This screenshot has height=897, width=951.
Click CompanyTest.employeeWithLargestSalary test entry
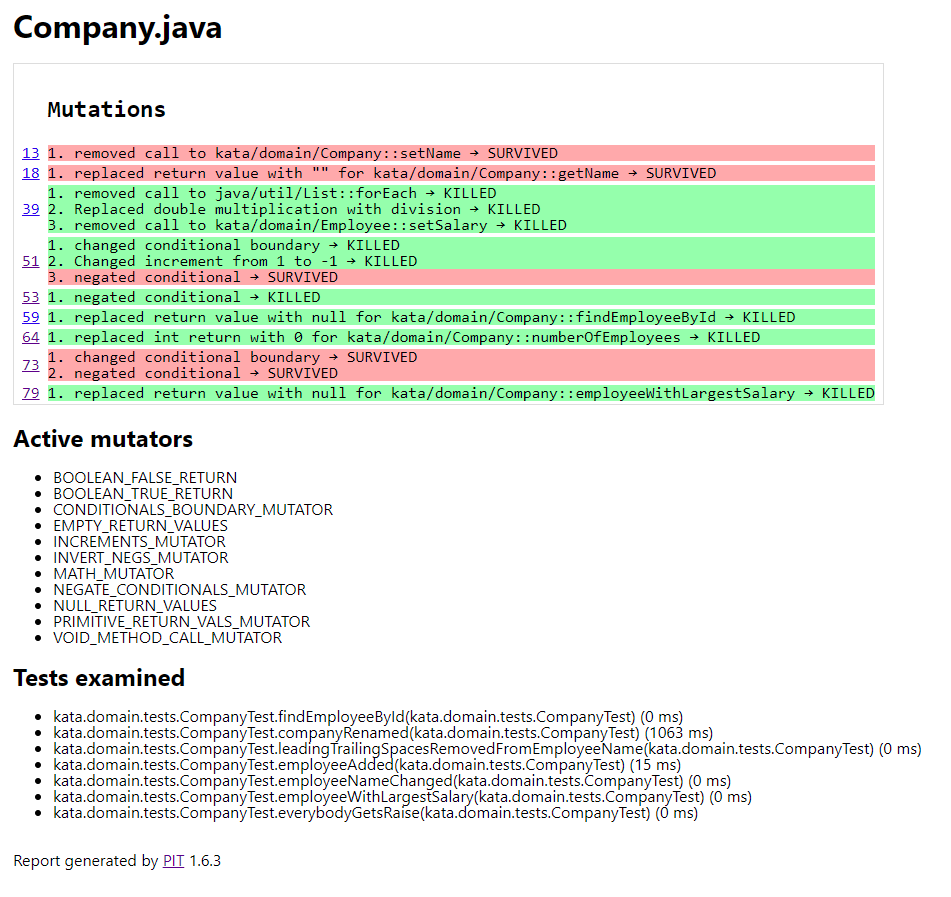click(403, 797)
